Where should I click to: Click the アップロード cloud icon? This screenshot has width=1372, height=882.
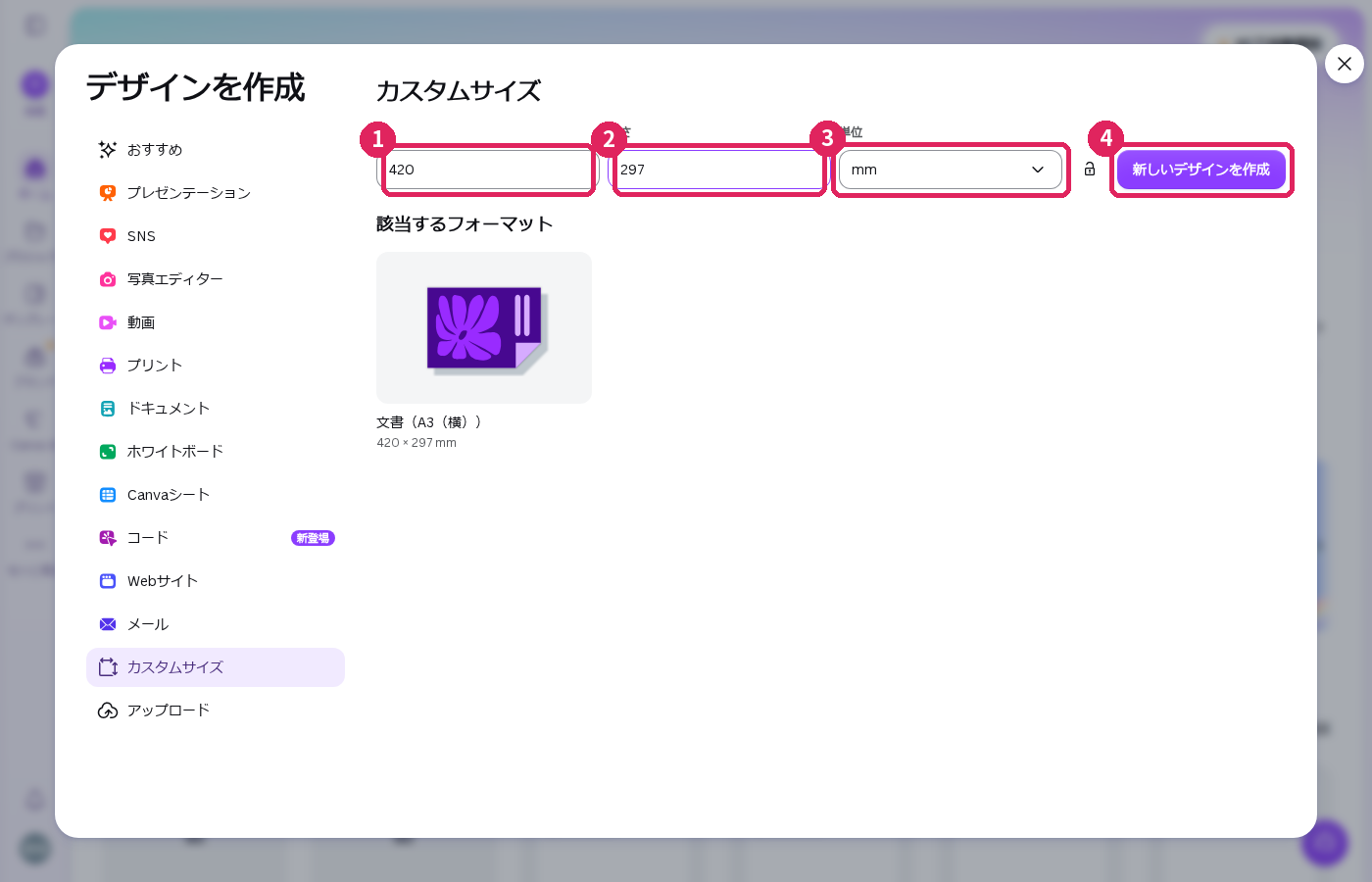click(x=108, y=710)
